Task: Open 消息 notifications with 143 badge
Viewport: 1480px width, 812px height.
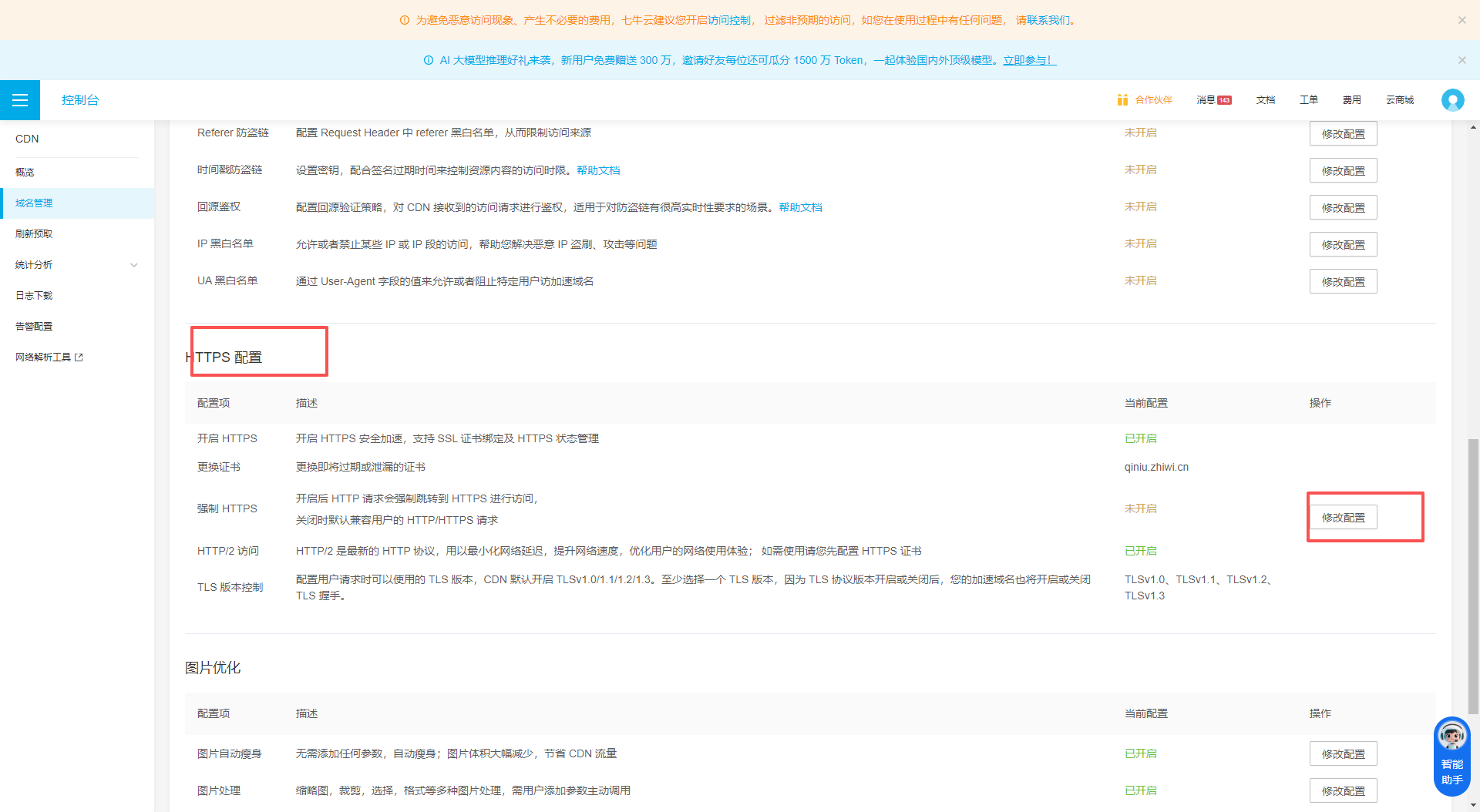Action: [1213, 100]
